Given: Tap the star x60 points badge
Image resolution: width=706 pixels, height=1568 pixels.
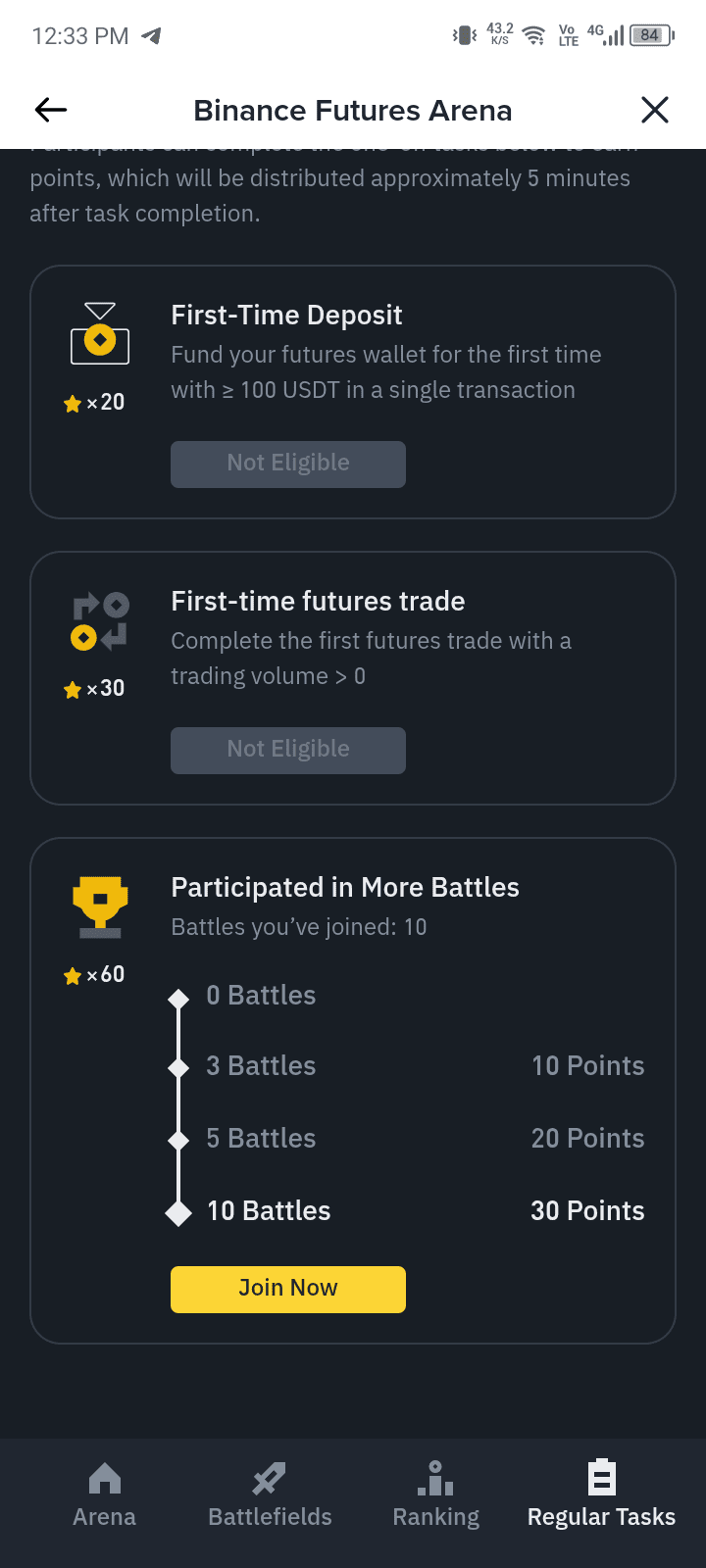Looking at the screenshot, I should click(x=94, y=975).
